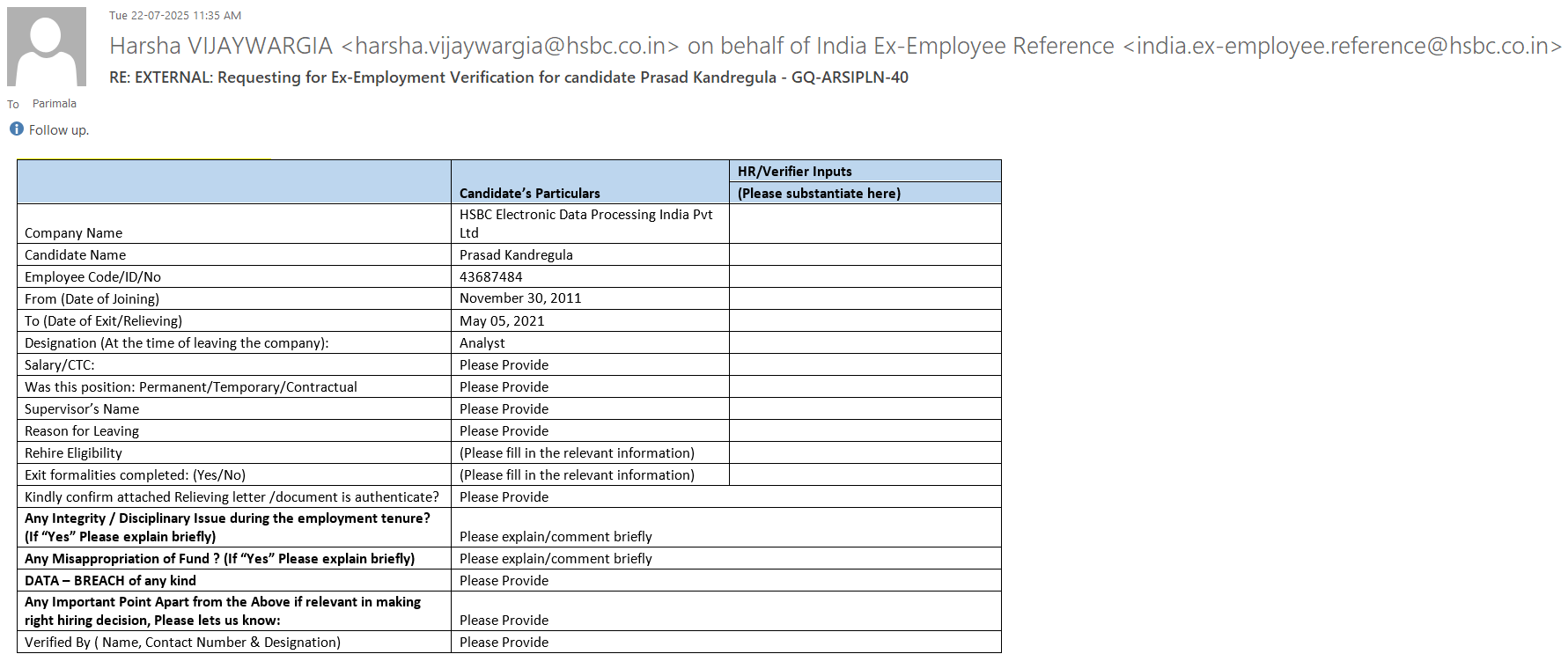
Task: Click the 'Kindly confirm attached Relieving letter' label
Action: click(x=232, y=497)
